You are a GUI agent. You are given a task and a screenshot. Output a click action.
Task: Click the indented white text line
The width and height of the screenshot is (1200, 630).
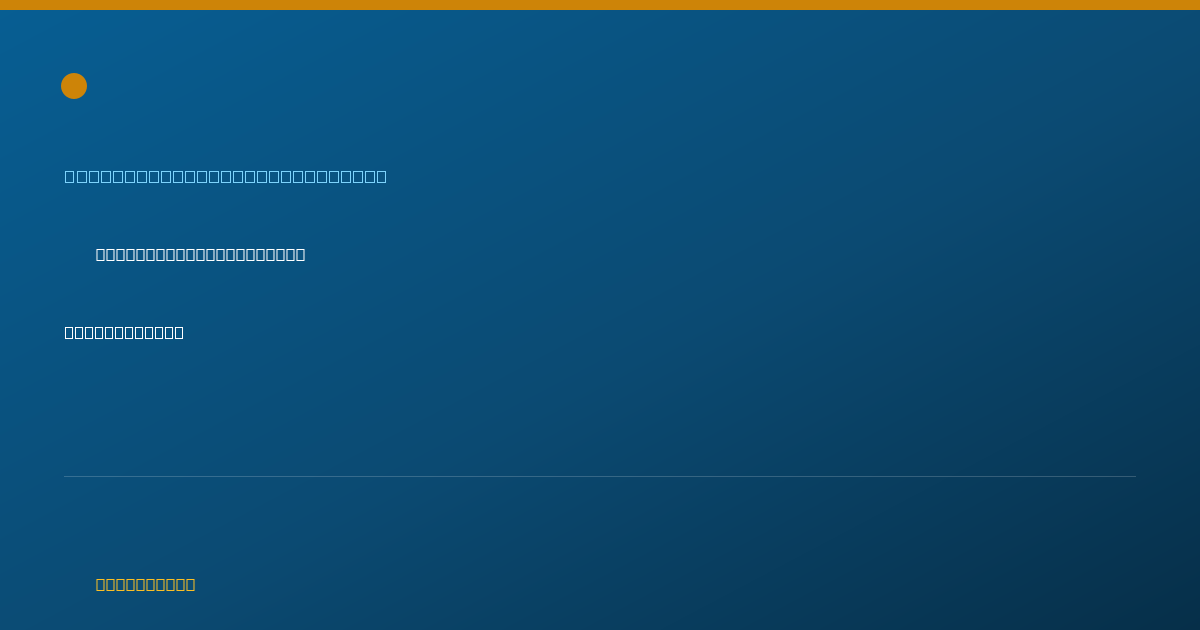200,255
